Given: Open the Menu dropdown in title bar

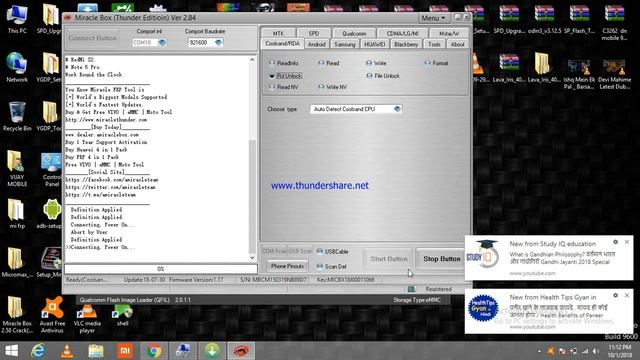Looking at the screenshot, I should coord(433,18).
